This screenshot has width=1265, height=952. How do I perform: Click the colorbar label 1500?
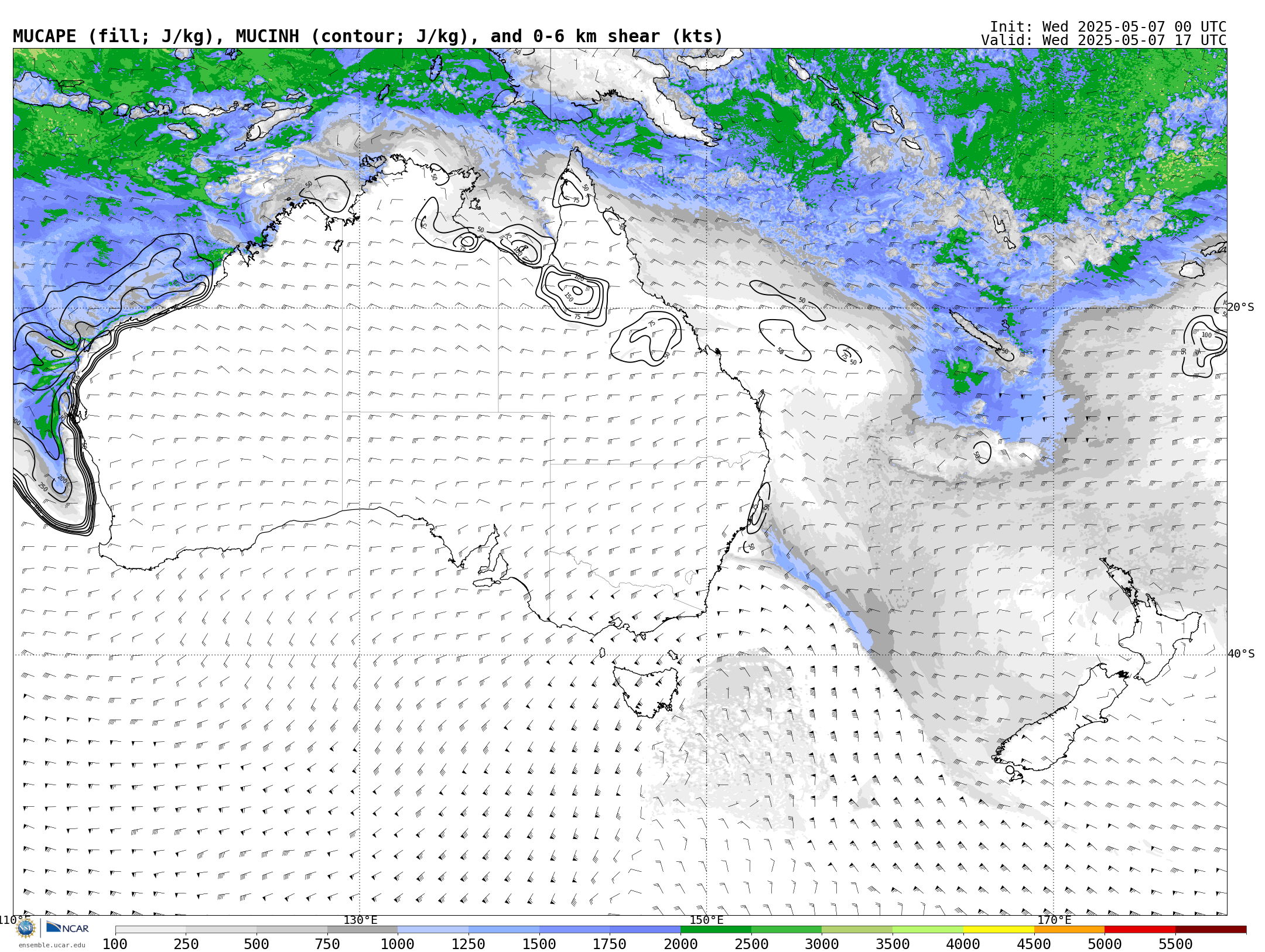coord(539,944)
